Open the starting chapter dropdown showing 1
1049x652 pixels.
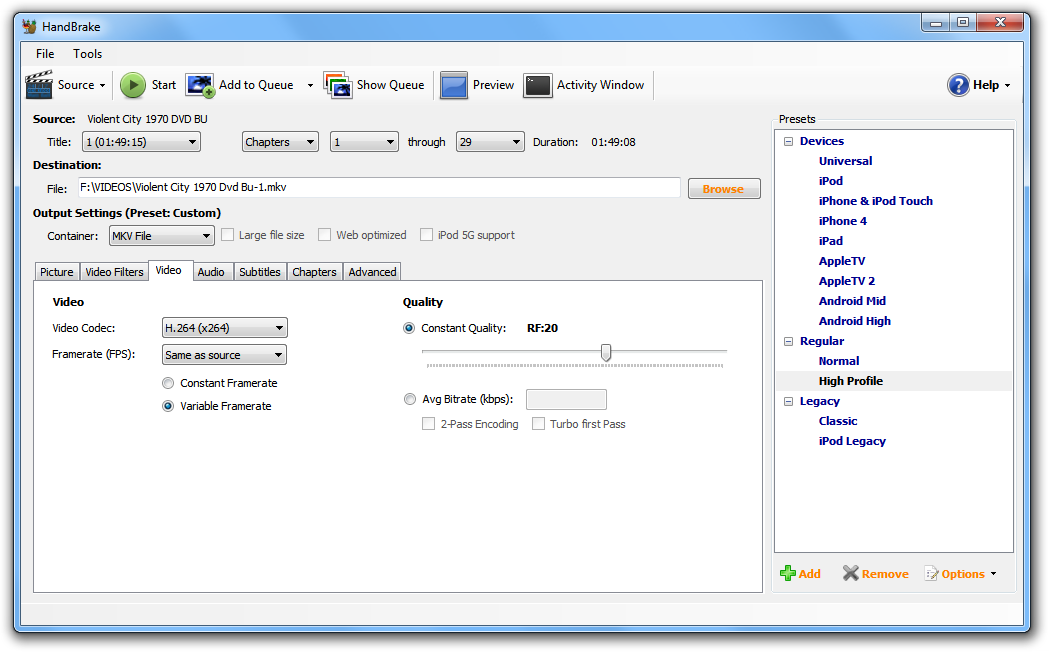364,142
